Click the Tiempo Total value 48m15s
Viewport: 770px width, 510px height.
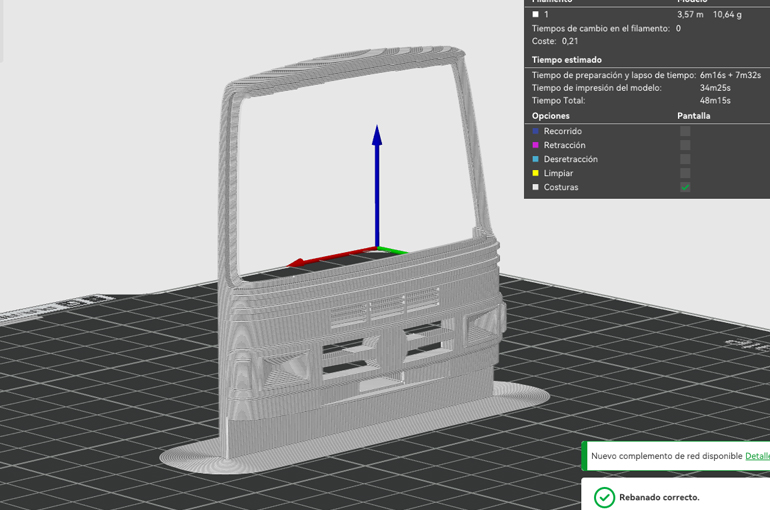[715, 101]
